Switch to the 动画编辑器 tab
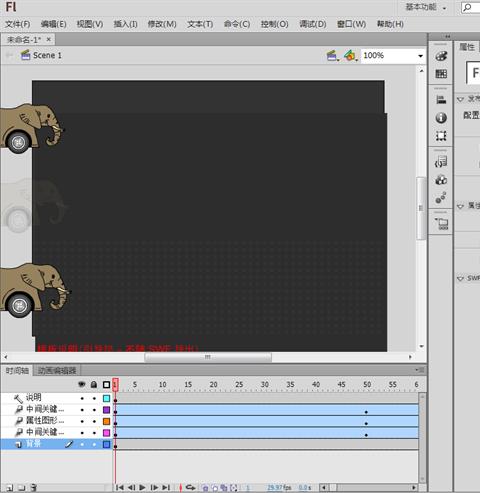Screen dimensions: 480x493 click(x=57, y=370)
